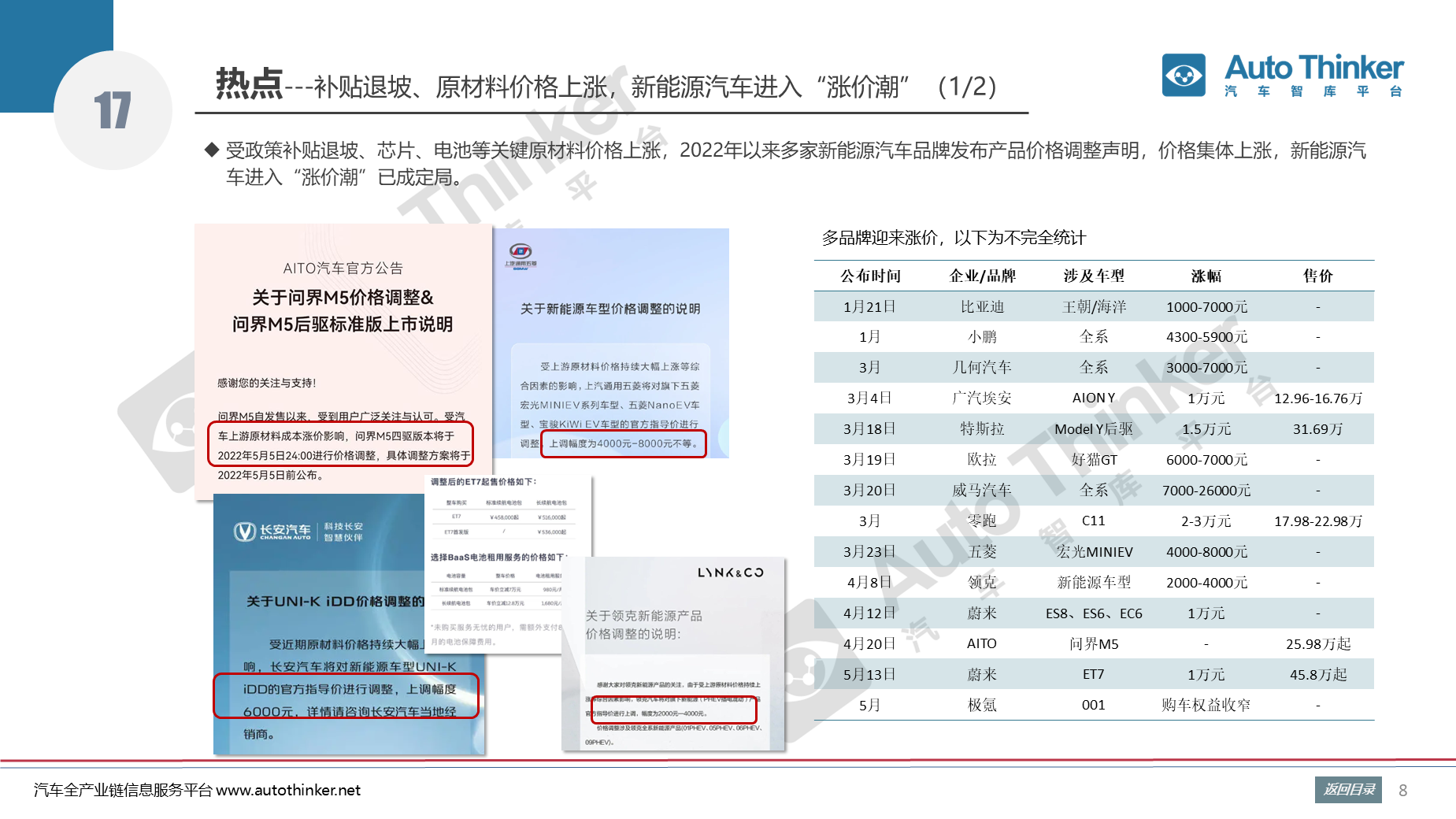The width and height of the screenshot is (1456, 819).
Task: Click the LYNK&CO brand logo
Action: click(x=730, y=573)
